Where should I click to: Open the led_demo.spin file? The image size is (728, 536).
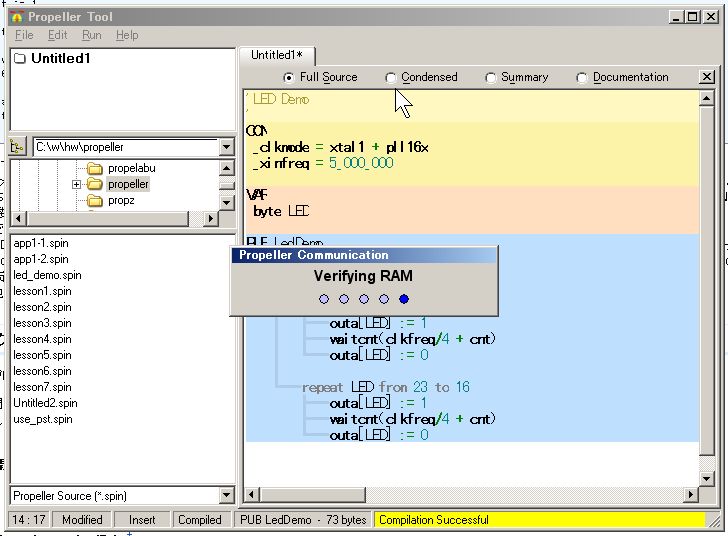[x=47, y=275]
